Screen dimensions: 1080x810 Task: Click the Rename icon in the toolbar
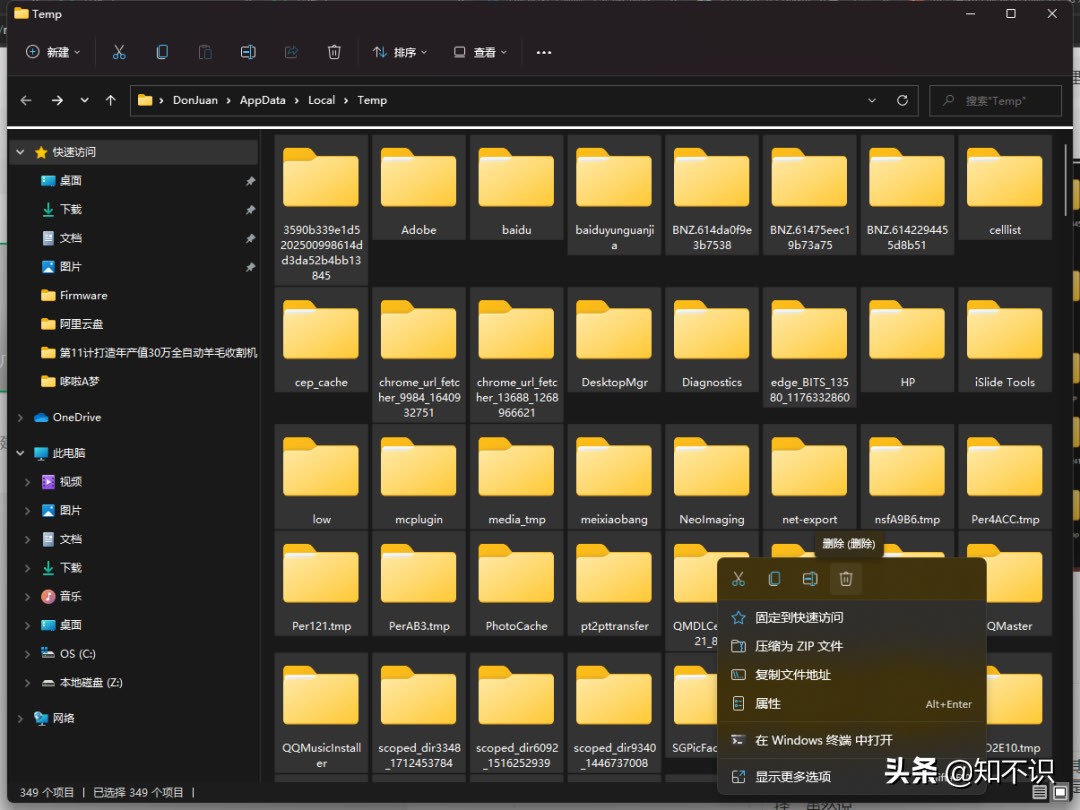248,51
